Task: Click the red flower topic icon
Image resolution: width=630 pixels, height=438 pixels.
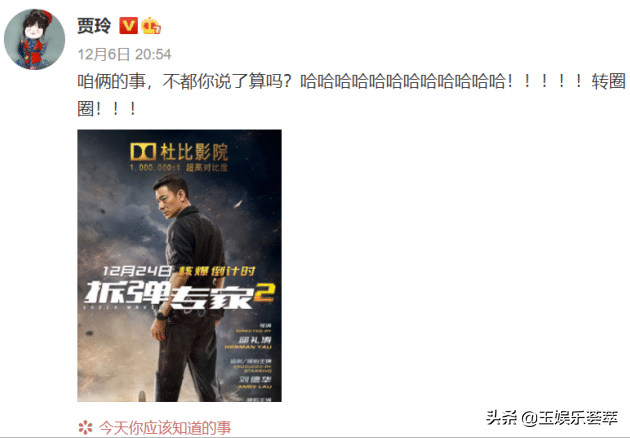Action: [86, 428]
